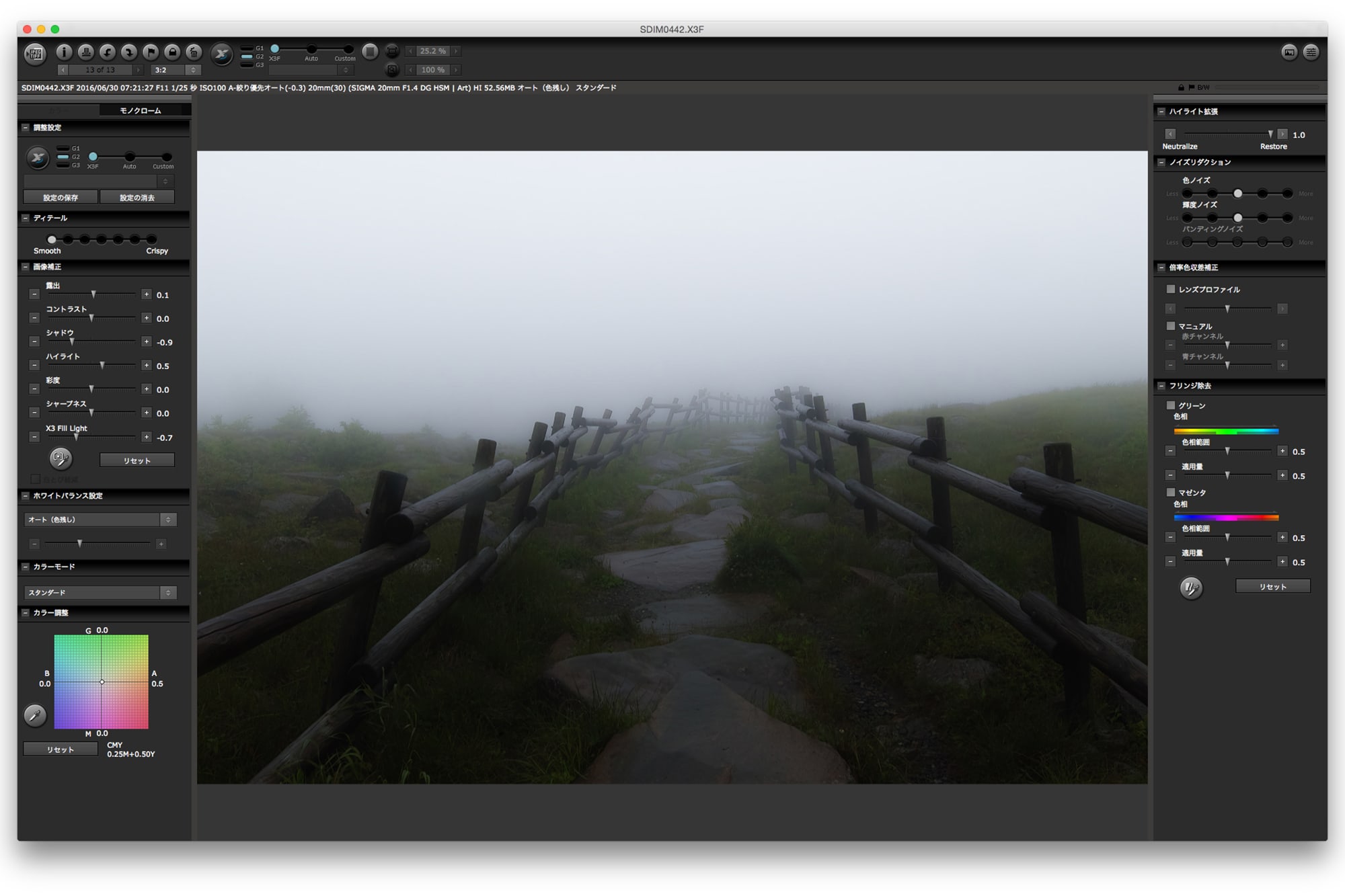Click the 露出 exposure slider handle
Viewport: 1345px width, 896px height.
[93, 294]
